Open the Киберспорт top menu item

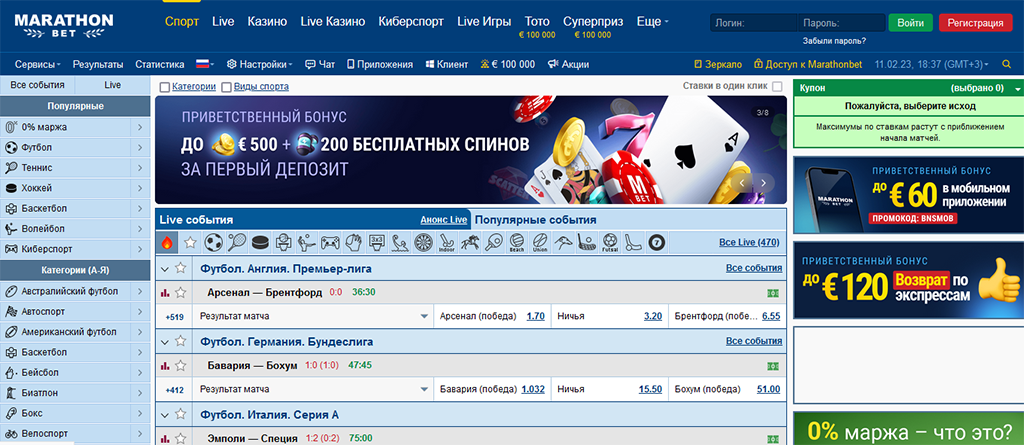click(x=411, y=22)
